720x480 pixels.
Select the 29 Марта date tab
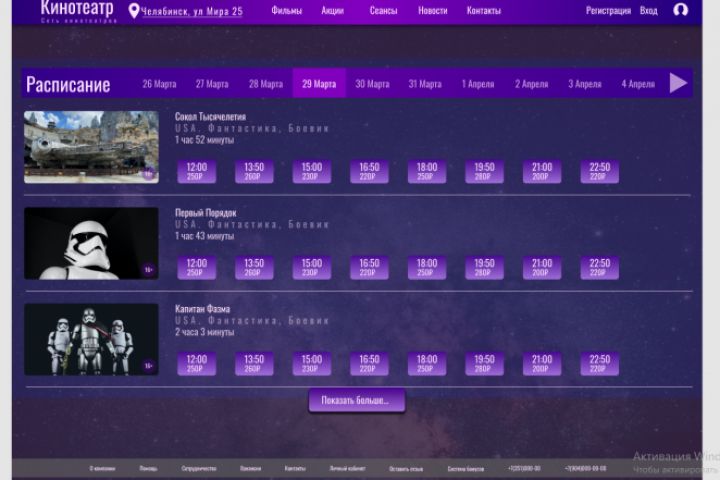pos(319,83)
